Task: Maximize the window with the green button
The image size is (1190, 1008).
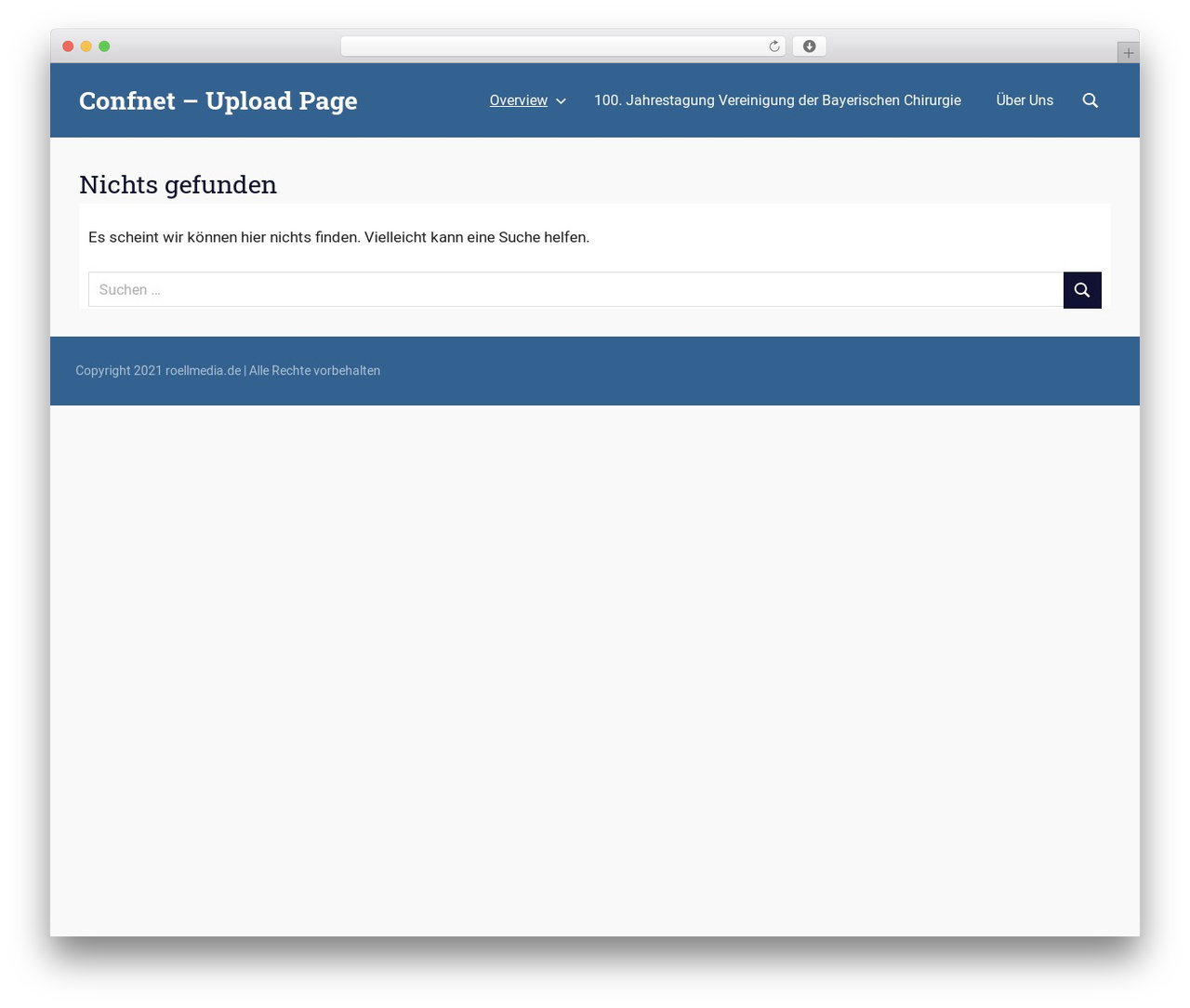Action: coord(104,46)
